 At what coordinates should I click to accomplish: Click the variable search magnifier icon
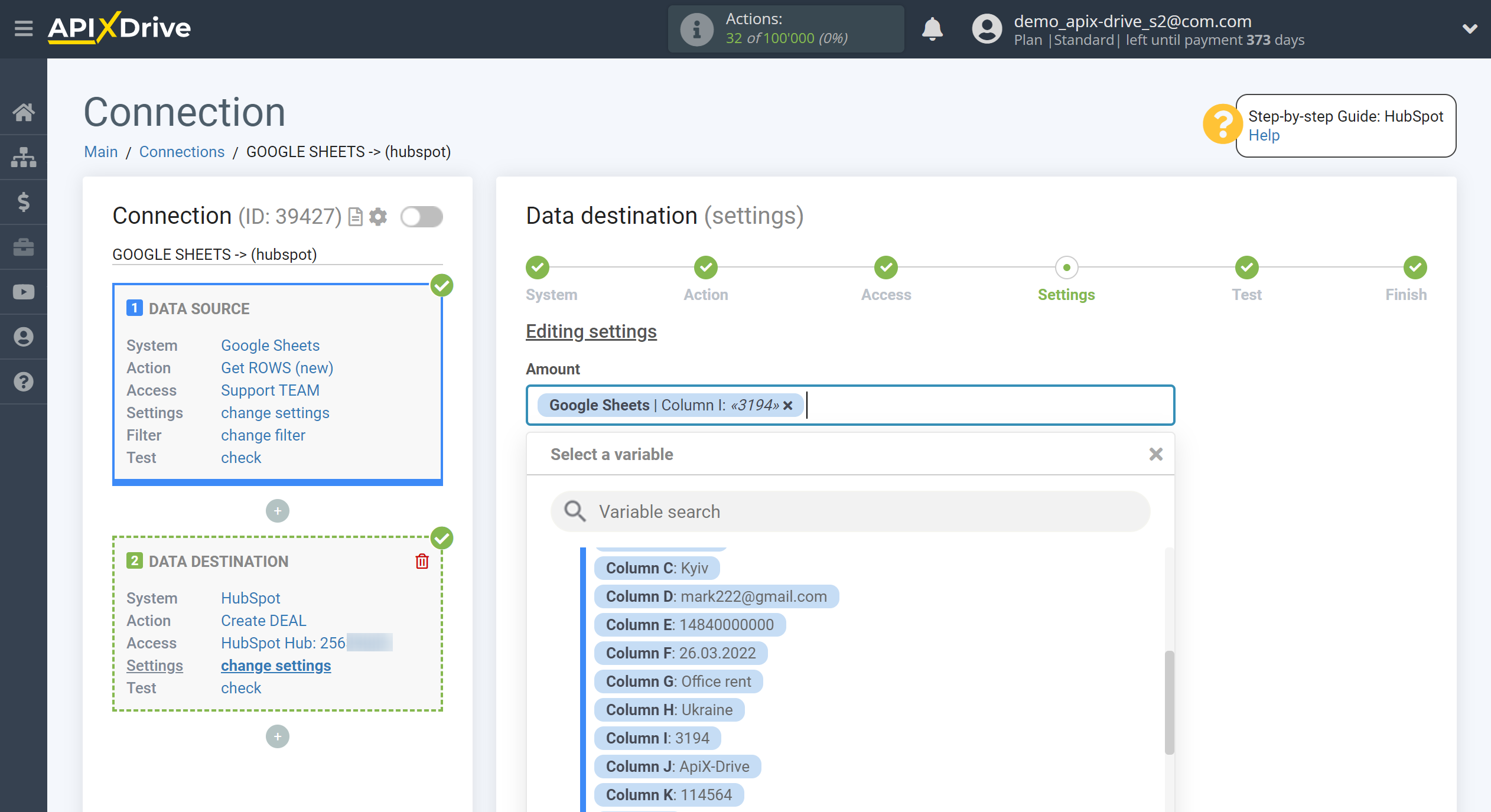pyautogui.click(x=574, y=511)
